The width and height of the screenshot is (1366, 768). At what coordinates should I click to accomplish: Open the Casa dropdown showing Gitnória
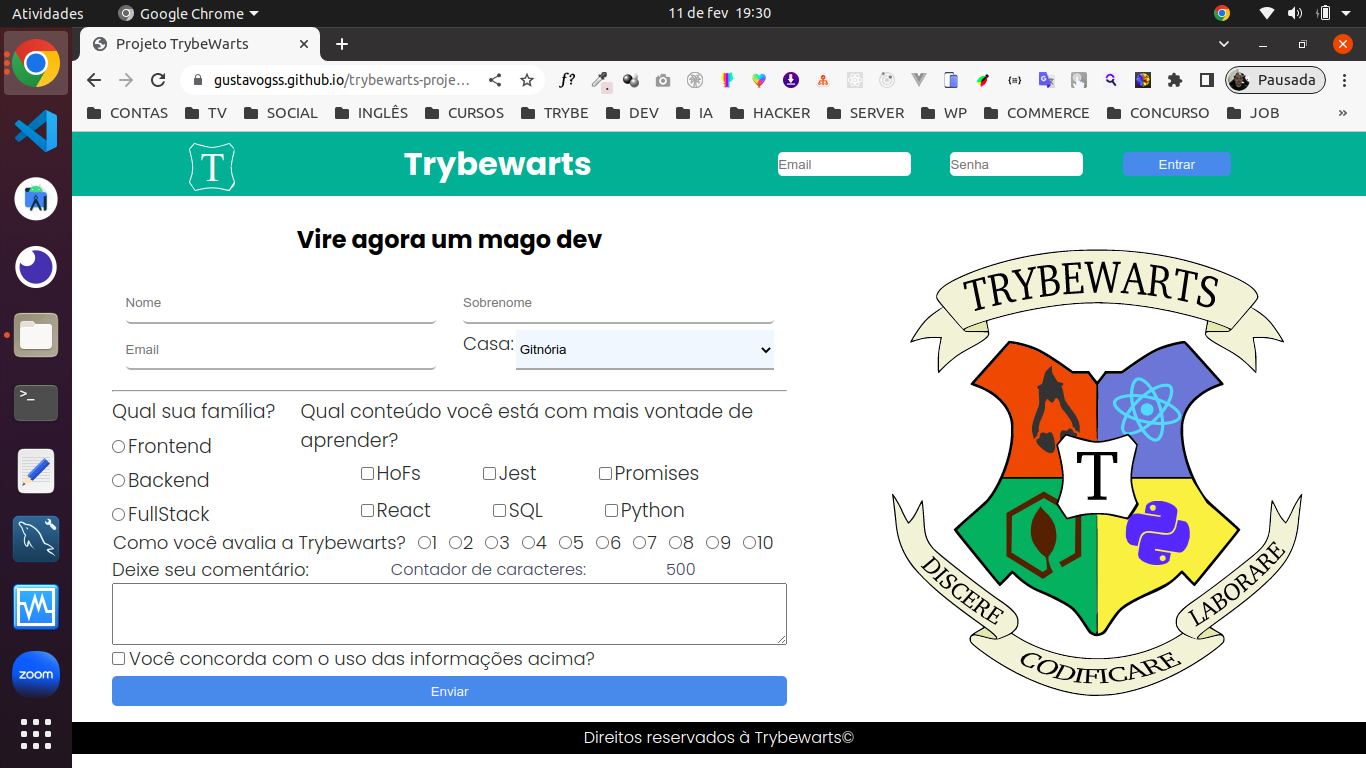644,349
